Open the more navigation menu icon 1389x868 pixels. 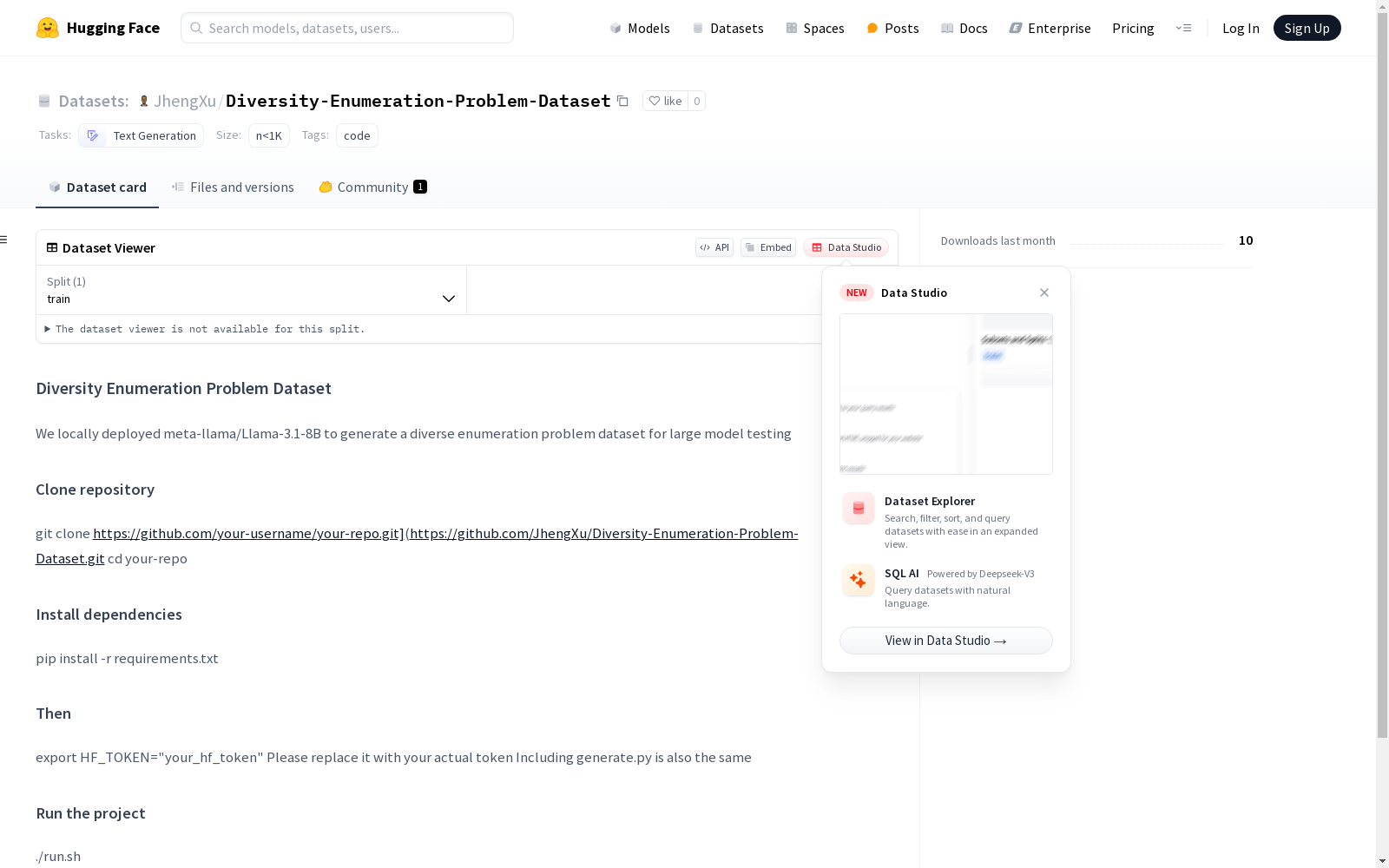1183,28
